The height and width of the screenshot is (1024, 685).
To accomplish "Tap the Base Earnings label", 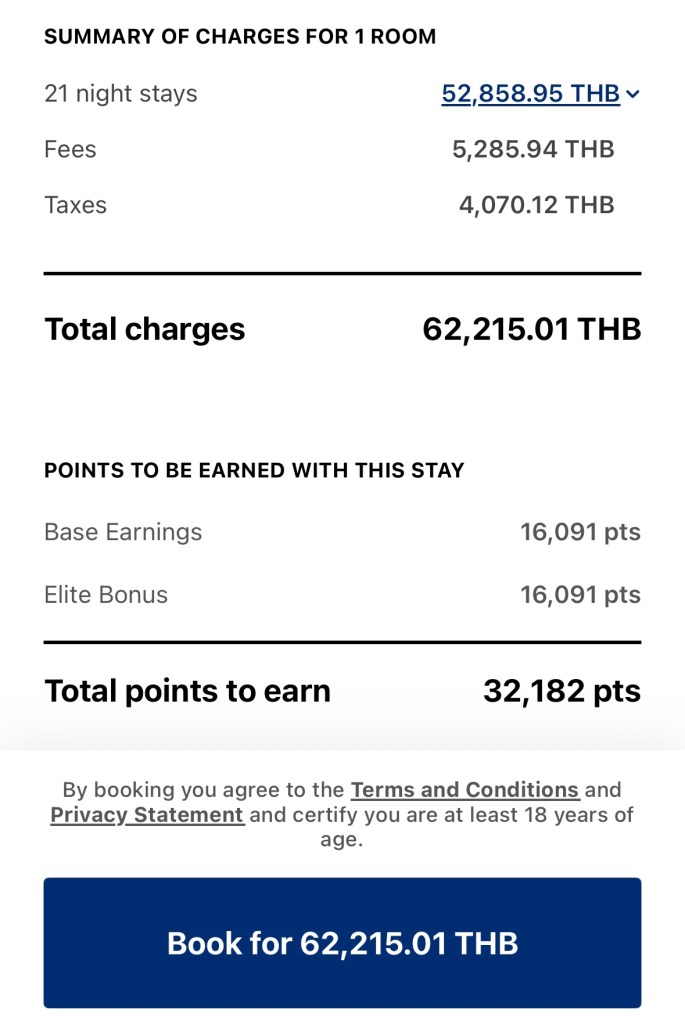I will (123, 532).
